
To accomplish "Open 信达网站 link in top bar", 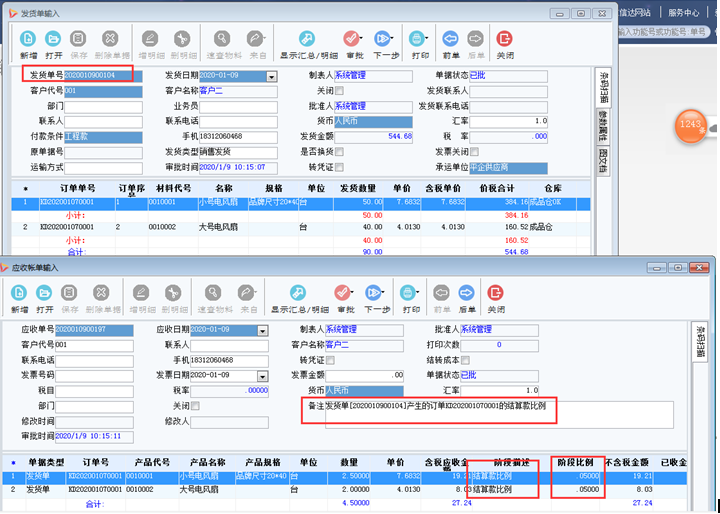I will pos(634,13).
